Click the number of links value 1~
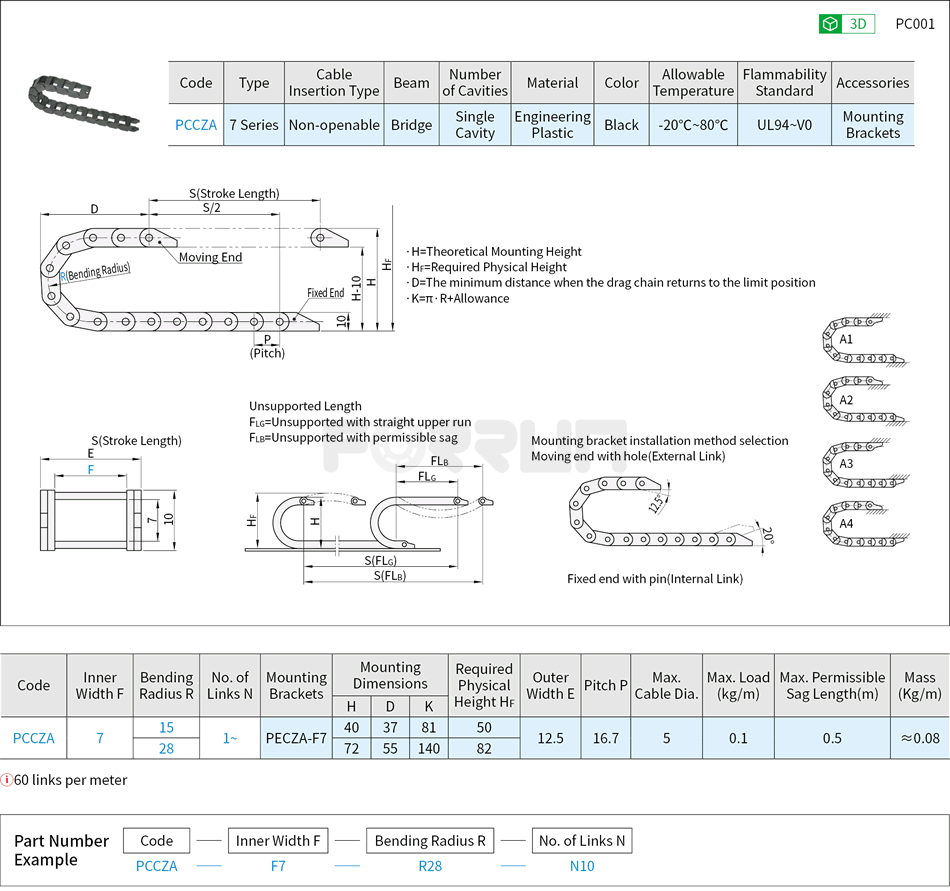This screenshot has width=950, height=891. pyautogui.click(x=229, y=738)
